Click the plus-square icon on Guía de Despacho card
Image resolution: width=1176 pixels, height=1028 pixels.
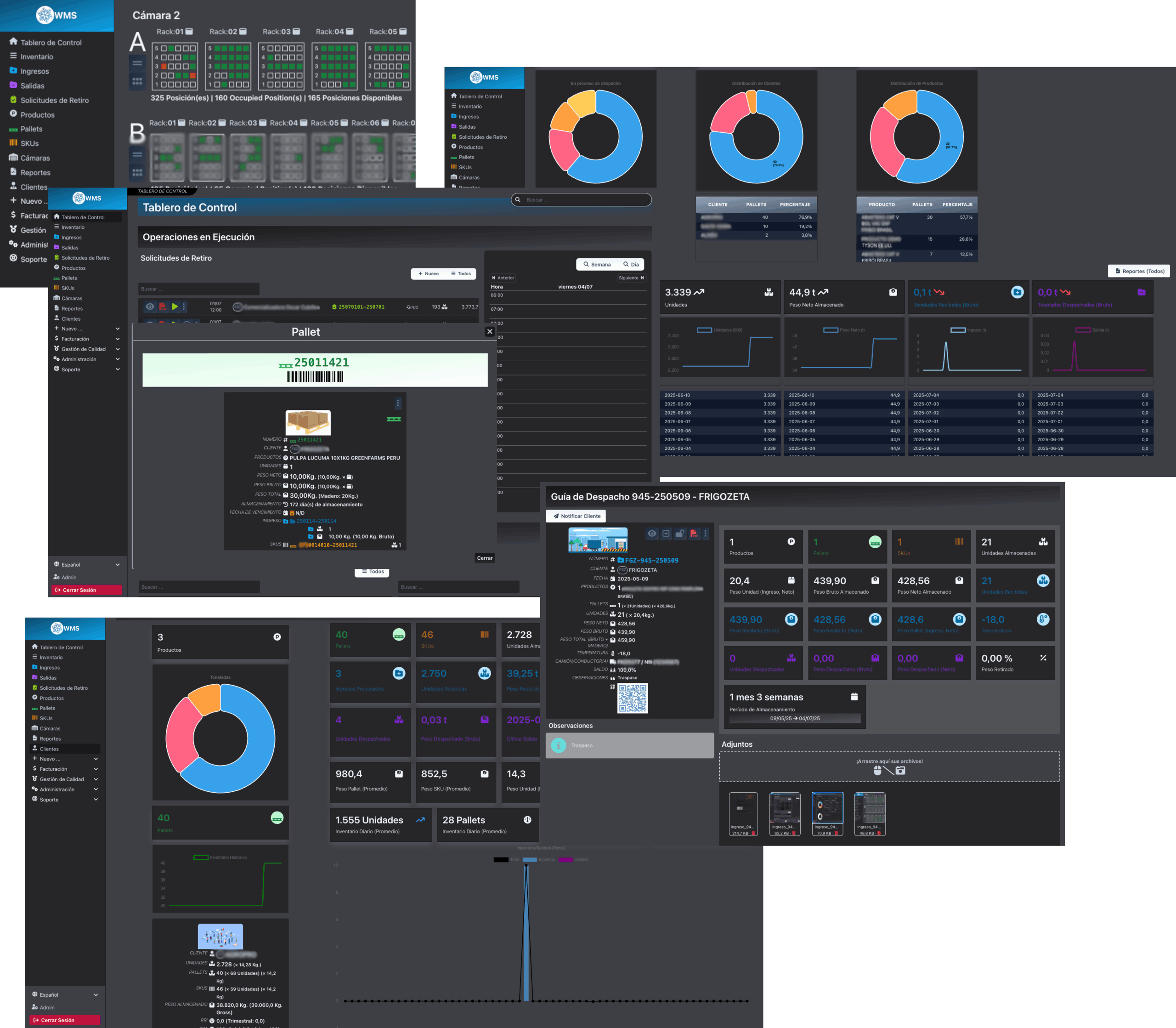pos(666,534)
